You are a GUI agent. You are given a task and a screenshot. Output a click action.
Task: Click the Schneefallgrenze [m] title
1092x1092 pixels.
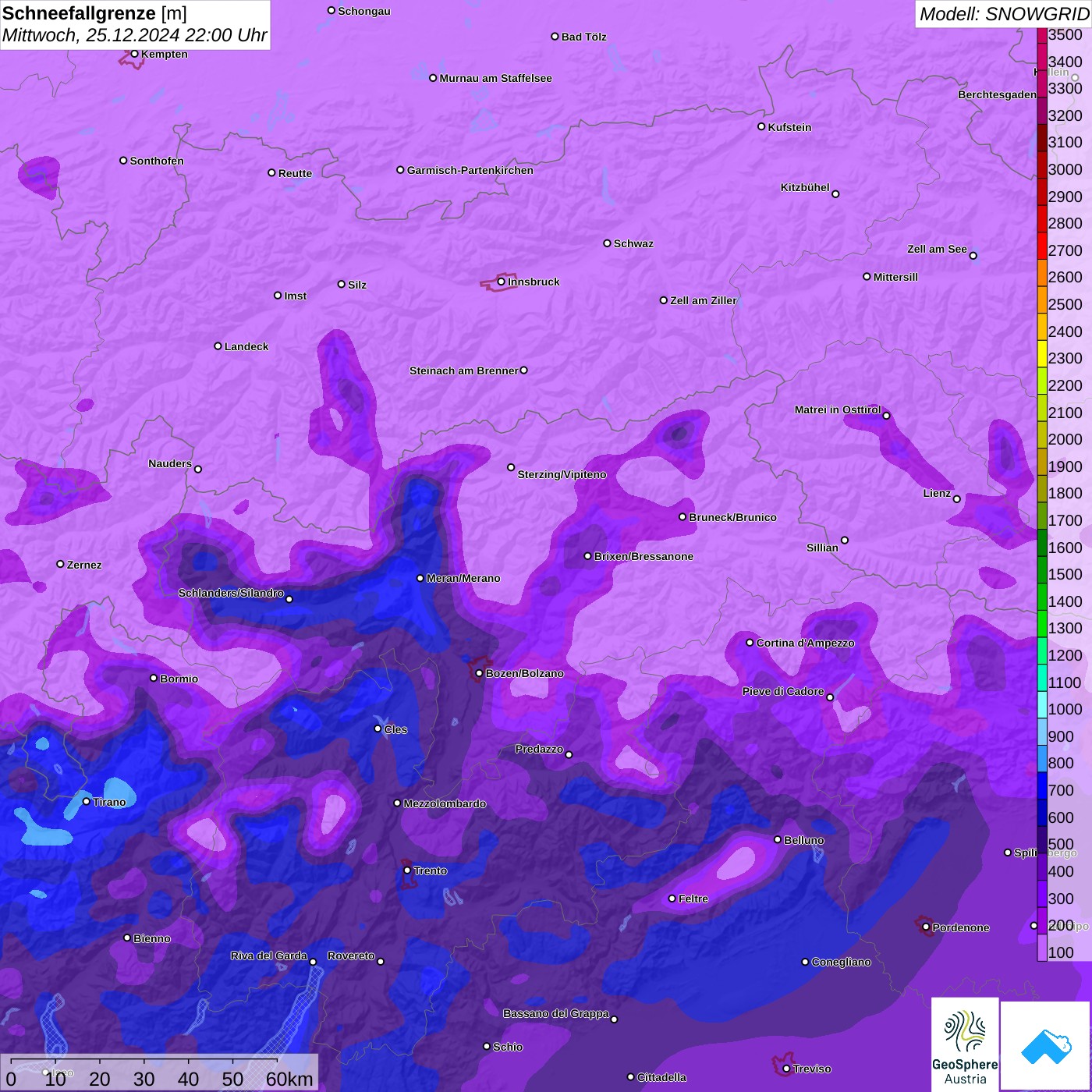tap(94, 13)
